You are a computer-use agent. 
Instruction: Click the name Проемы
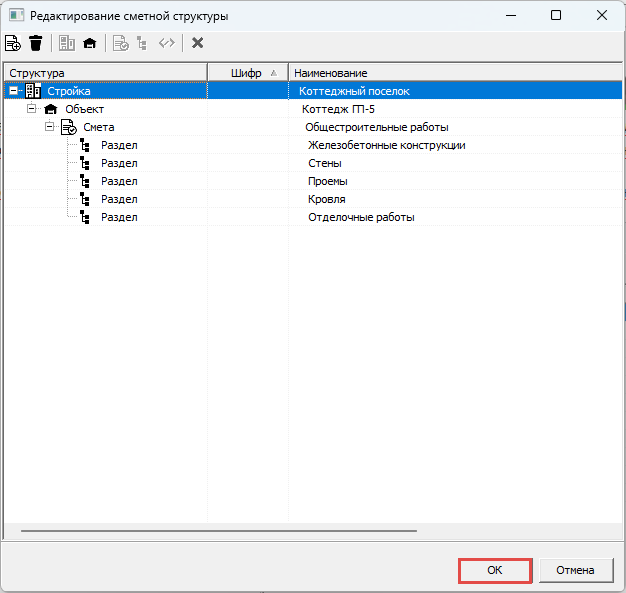327,181
